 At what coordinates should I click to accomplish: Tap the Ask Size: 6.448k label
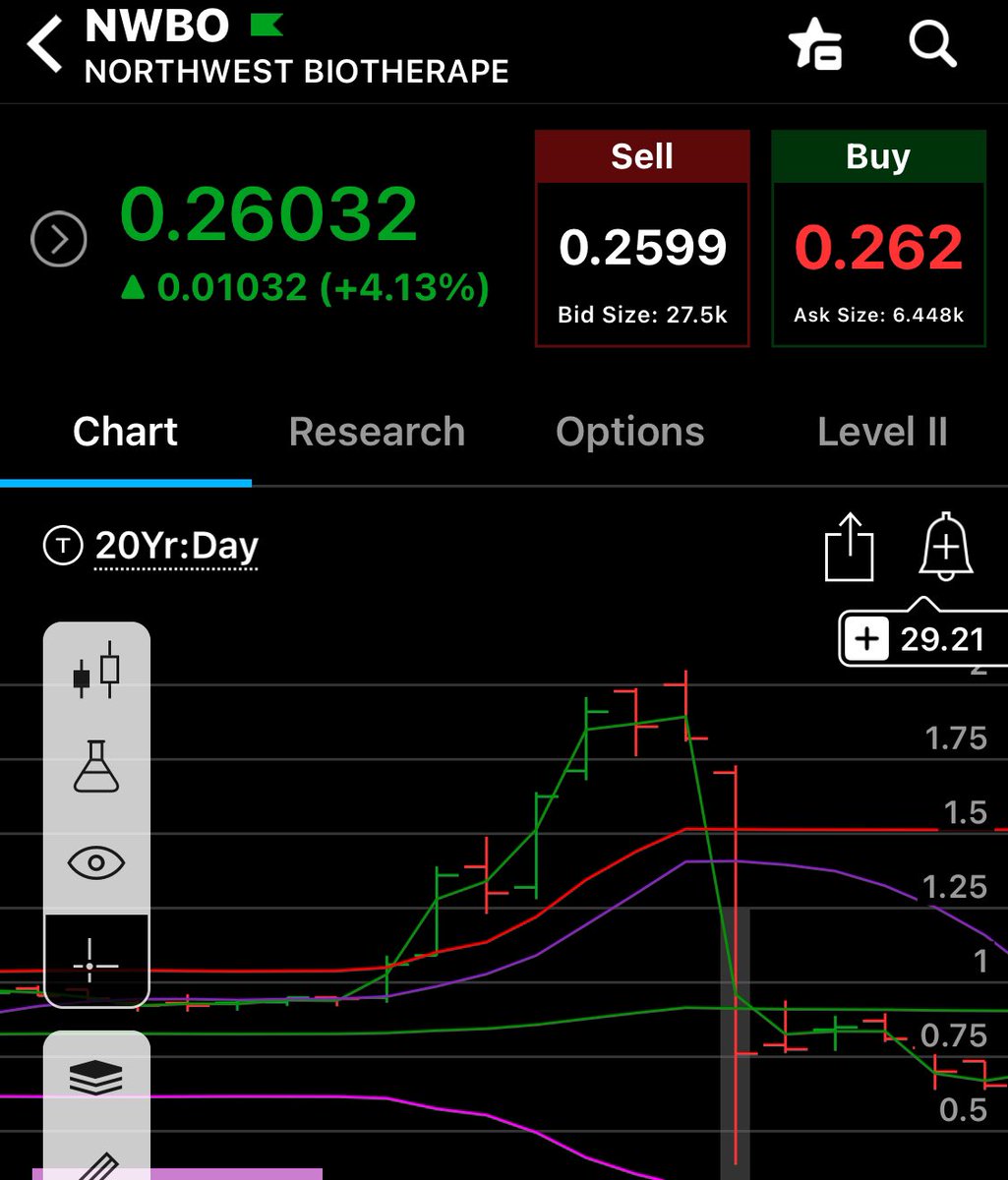point(878,317)
